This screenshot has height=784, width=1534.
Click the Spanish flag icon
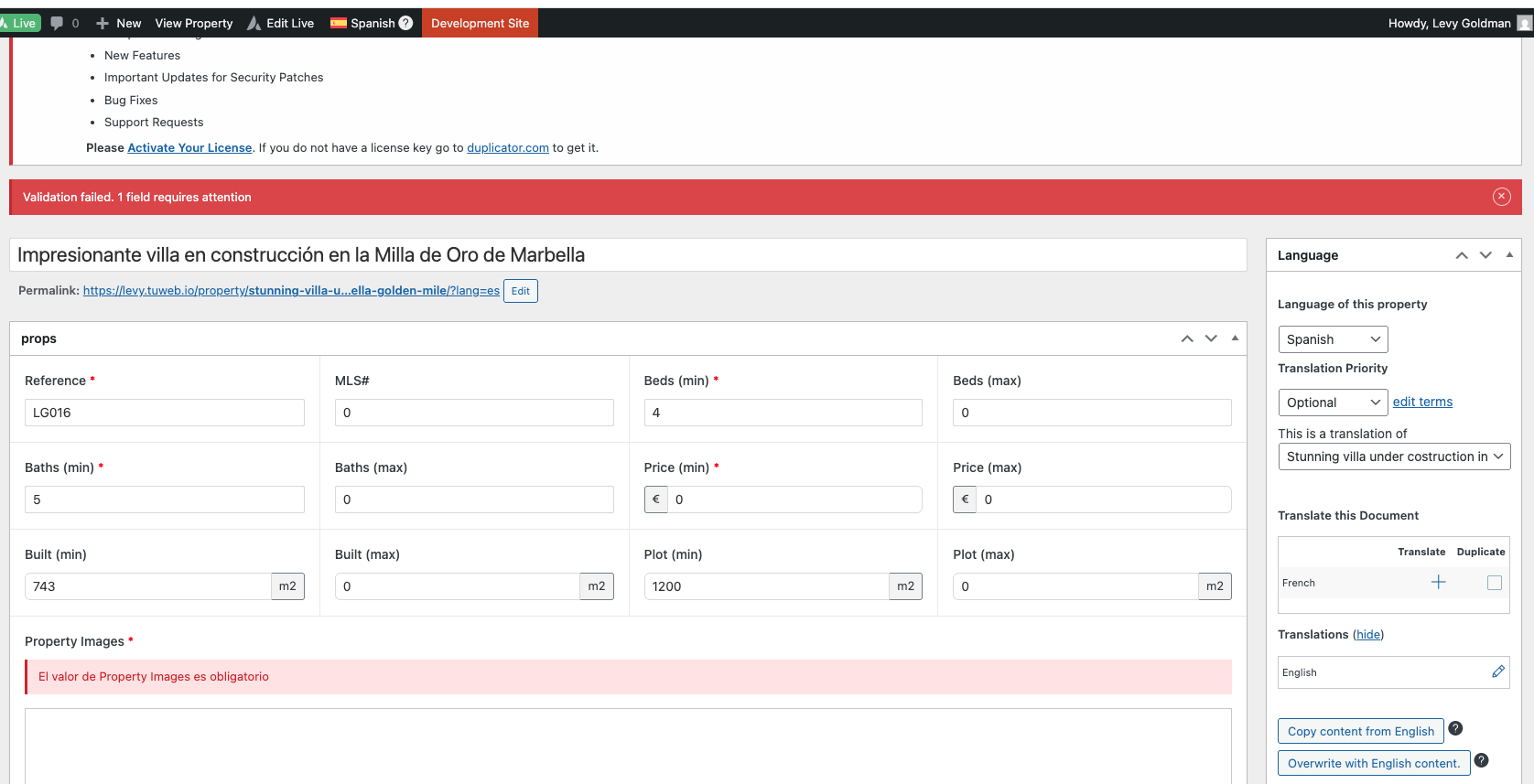click(x=339, y=23)
